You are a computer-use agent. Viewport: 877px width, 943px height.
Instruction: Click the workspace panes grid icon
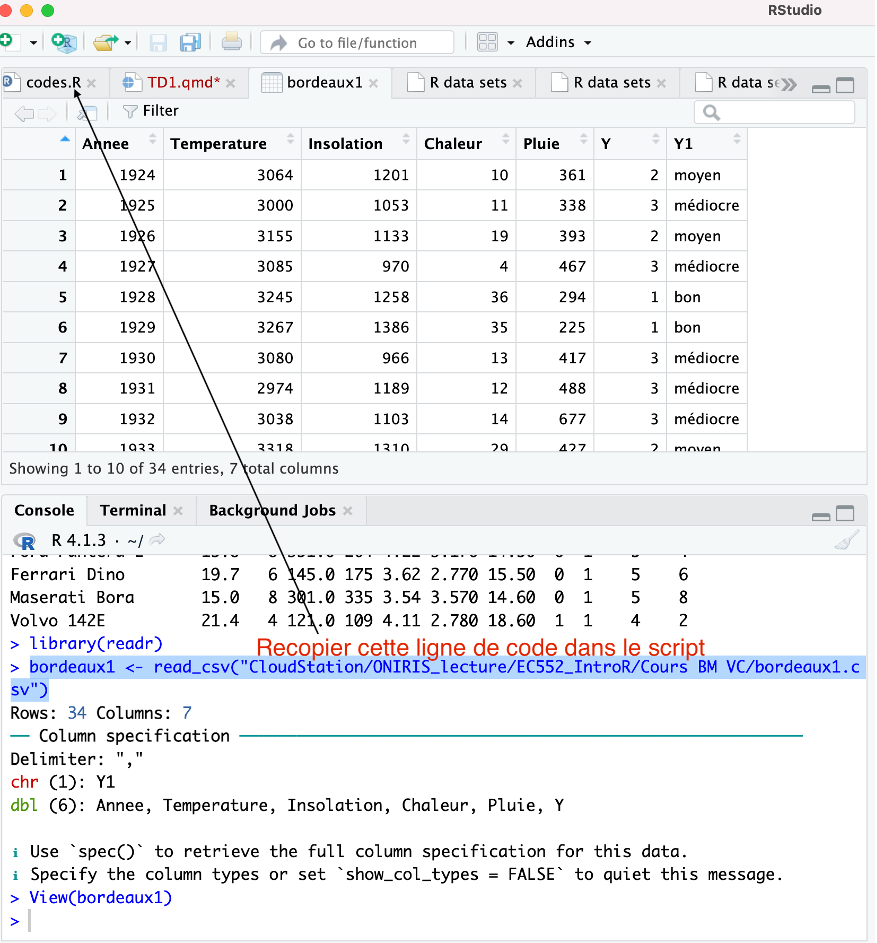coord(487,42)
